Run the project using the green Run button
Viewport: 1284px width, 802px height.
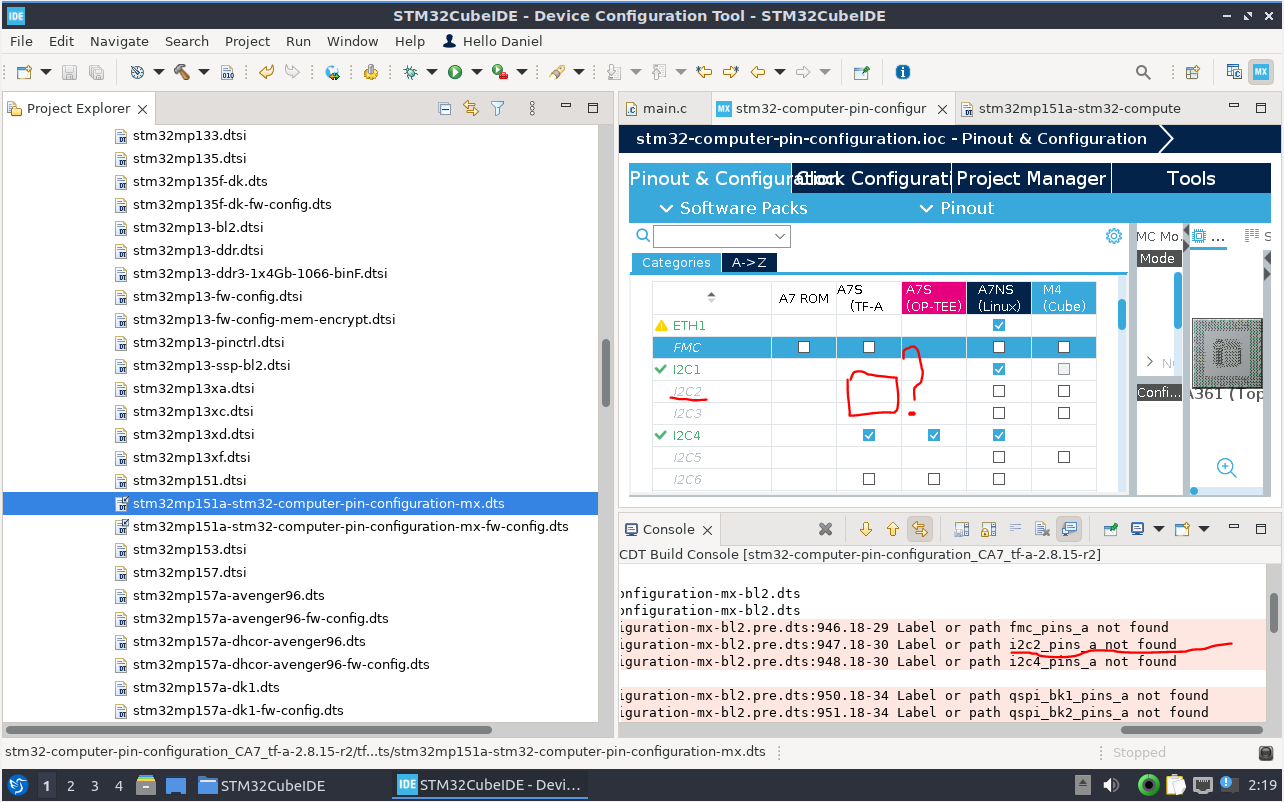pyautogui.click(x=455, y=71)
